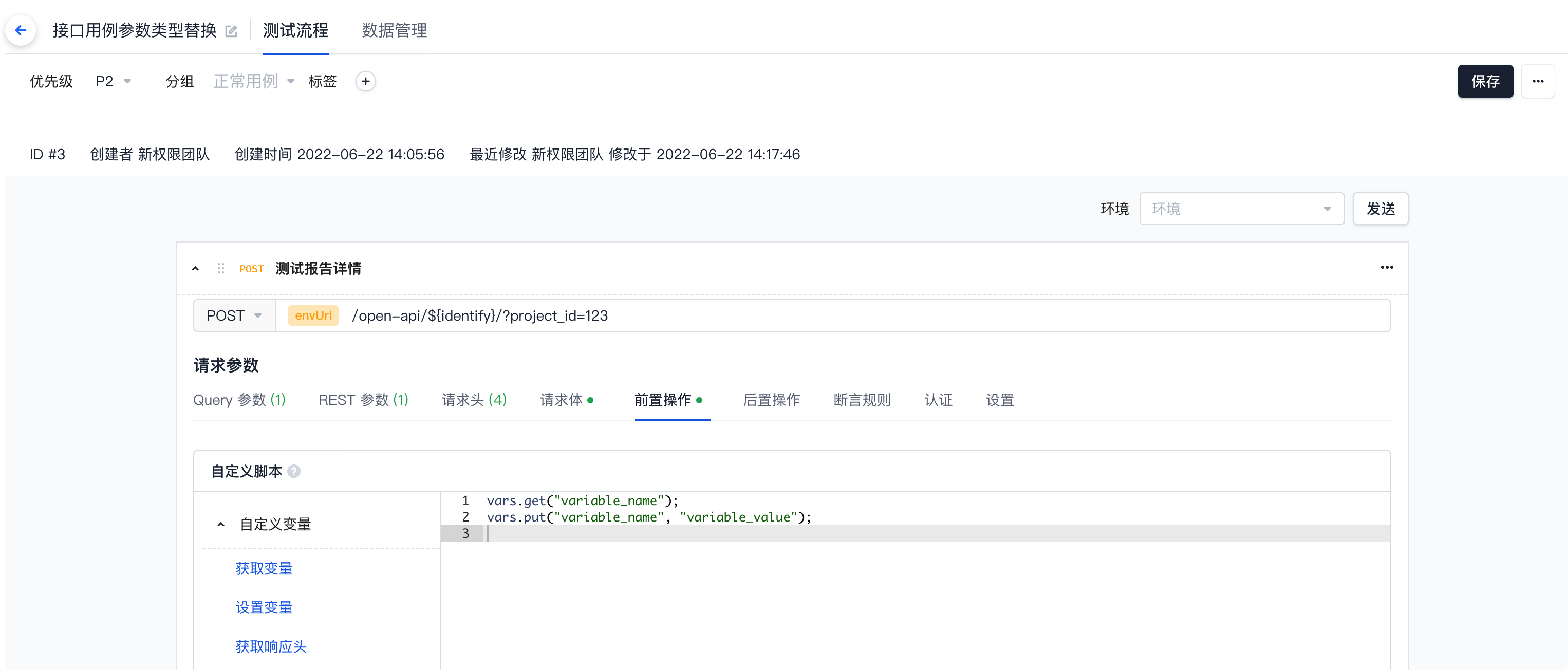Screen dimensions: 1568x670
Task: Click the 发送 button
Action: click(1380, 209)
